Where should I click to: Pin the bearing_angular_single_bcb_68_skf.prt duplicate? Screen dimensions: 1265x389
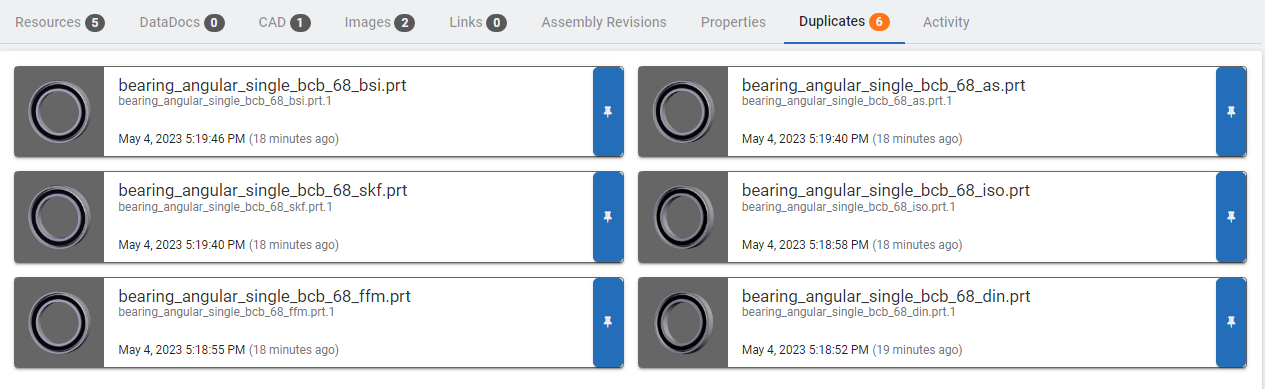coord(608,217)
